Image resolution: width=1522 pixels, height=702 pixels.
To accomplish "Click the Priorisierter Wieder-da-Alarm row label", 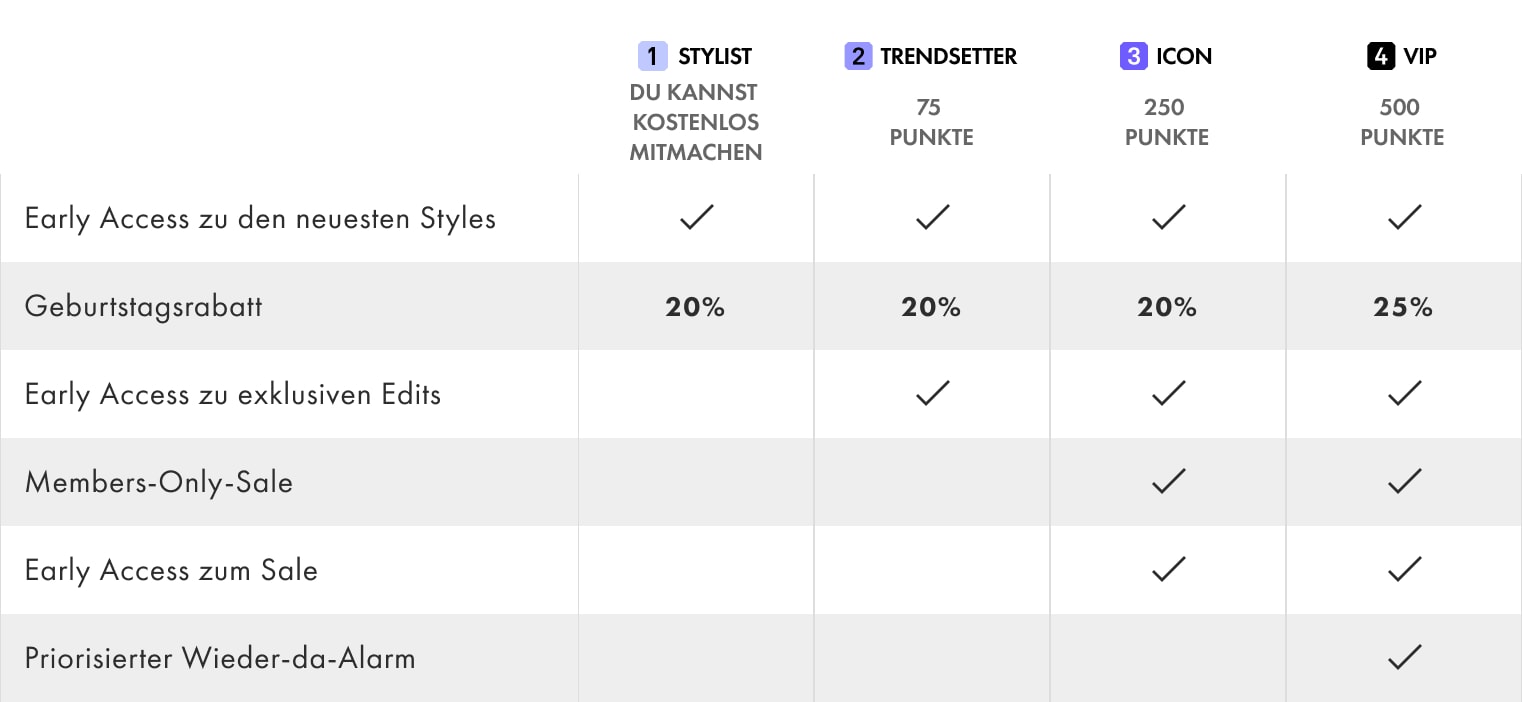I will (x=220, y=658).
